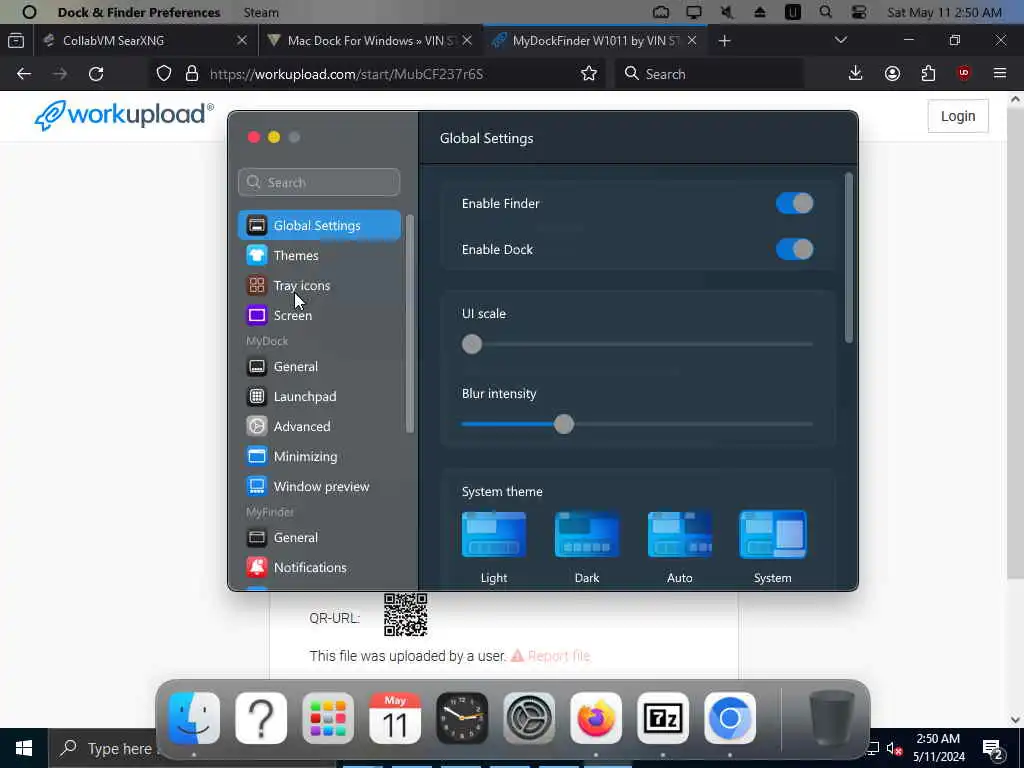
Task: Open the Themes settings section
Action: 319,255
